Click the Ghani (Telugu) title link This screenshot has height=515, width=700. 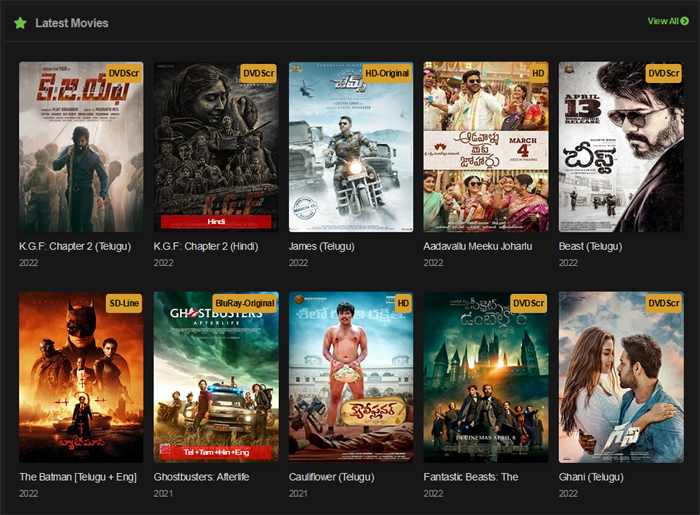point(591,477)
